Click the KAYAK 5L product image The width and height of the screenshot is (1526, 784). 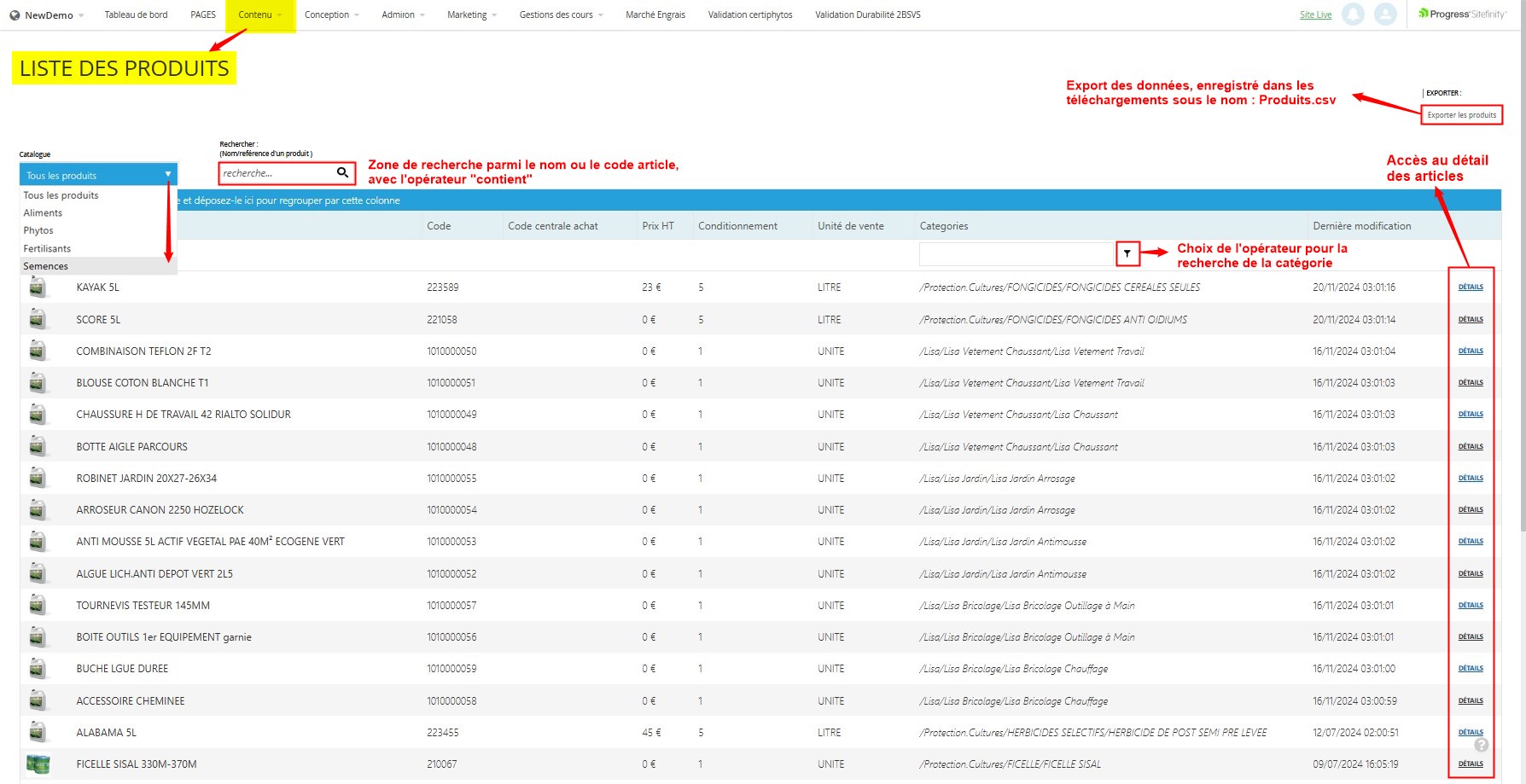(38, 287)
